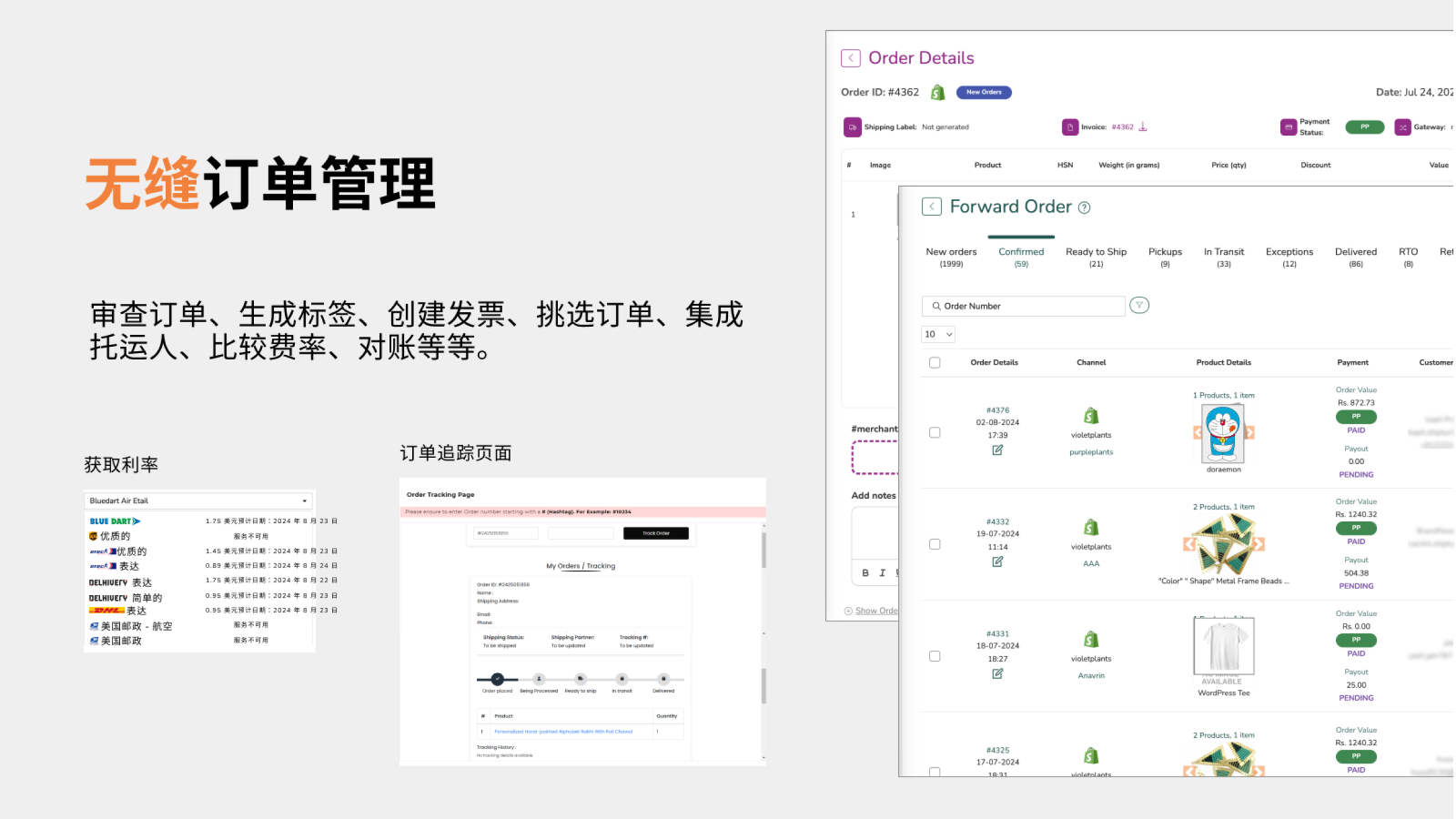The width and height of the screenshot is (1456, 819).
Task: Open the help icon beside Forward Order
Action: pos(1084,207)
